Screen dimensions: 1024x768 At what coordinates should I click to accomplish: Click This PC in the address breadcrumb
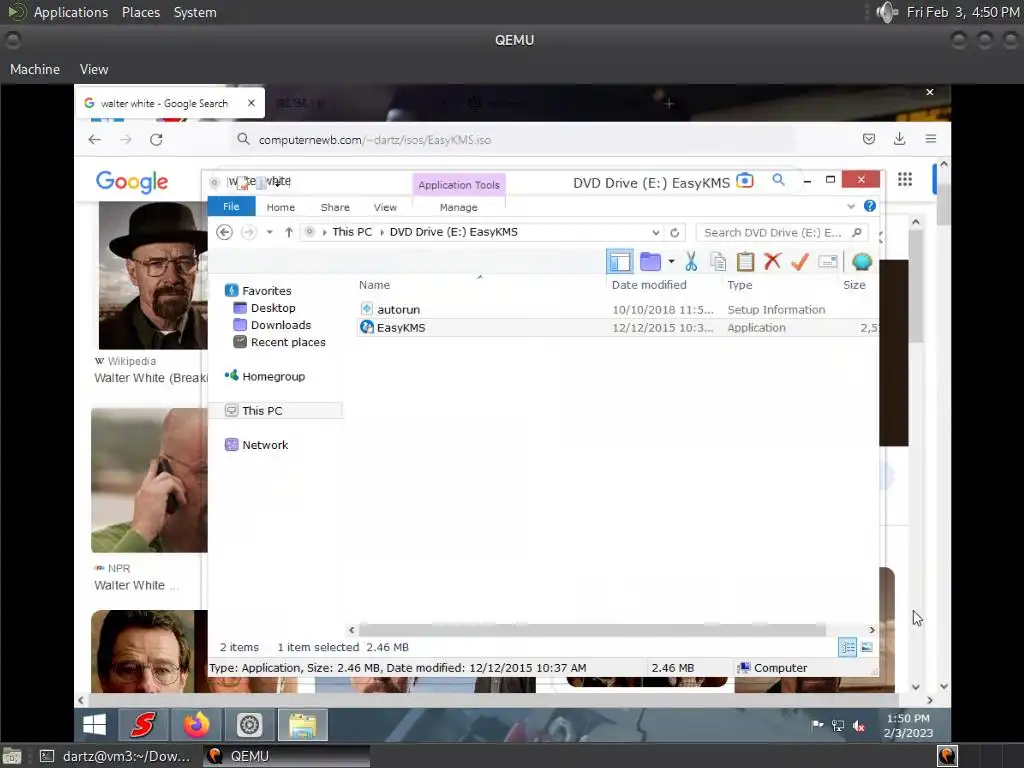(352, 232)
